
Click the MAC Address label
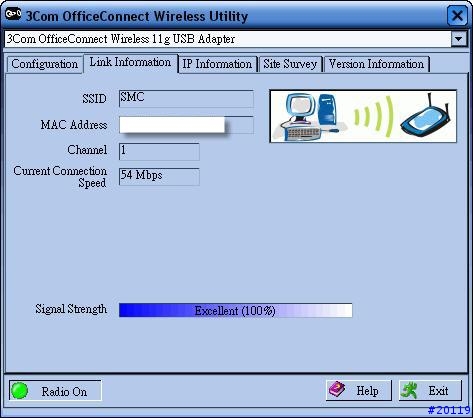pos(74,125)
